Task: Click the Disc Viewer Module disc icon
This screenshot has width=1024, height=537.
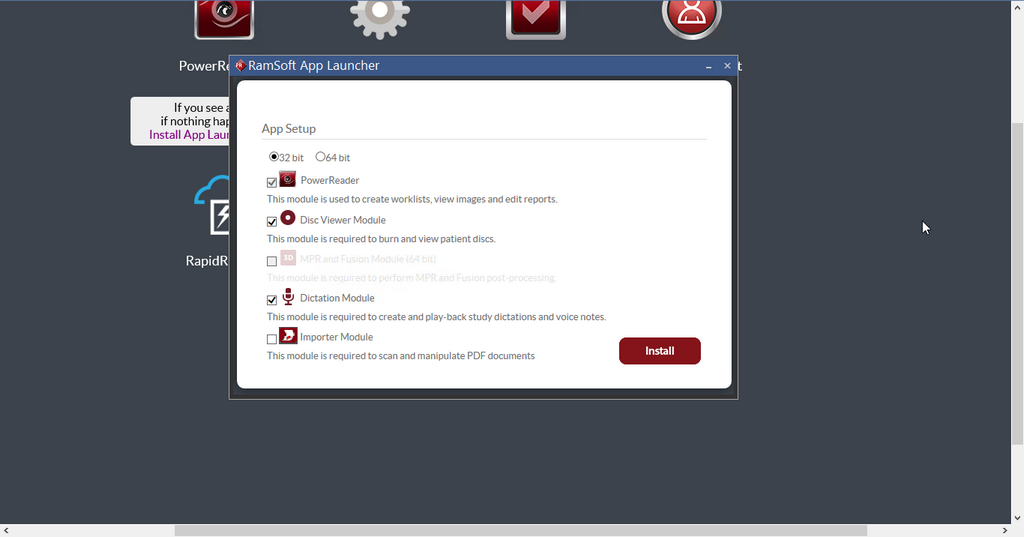Action: coord(288,218)
